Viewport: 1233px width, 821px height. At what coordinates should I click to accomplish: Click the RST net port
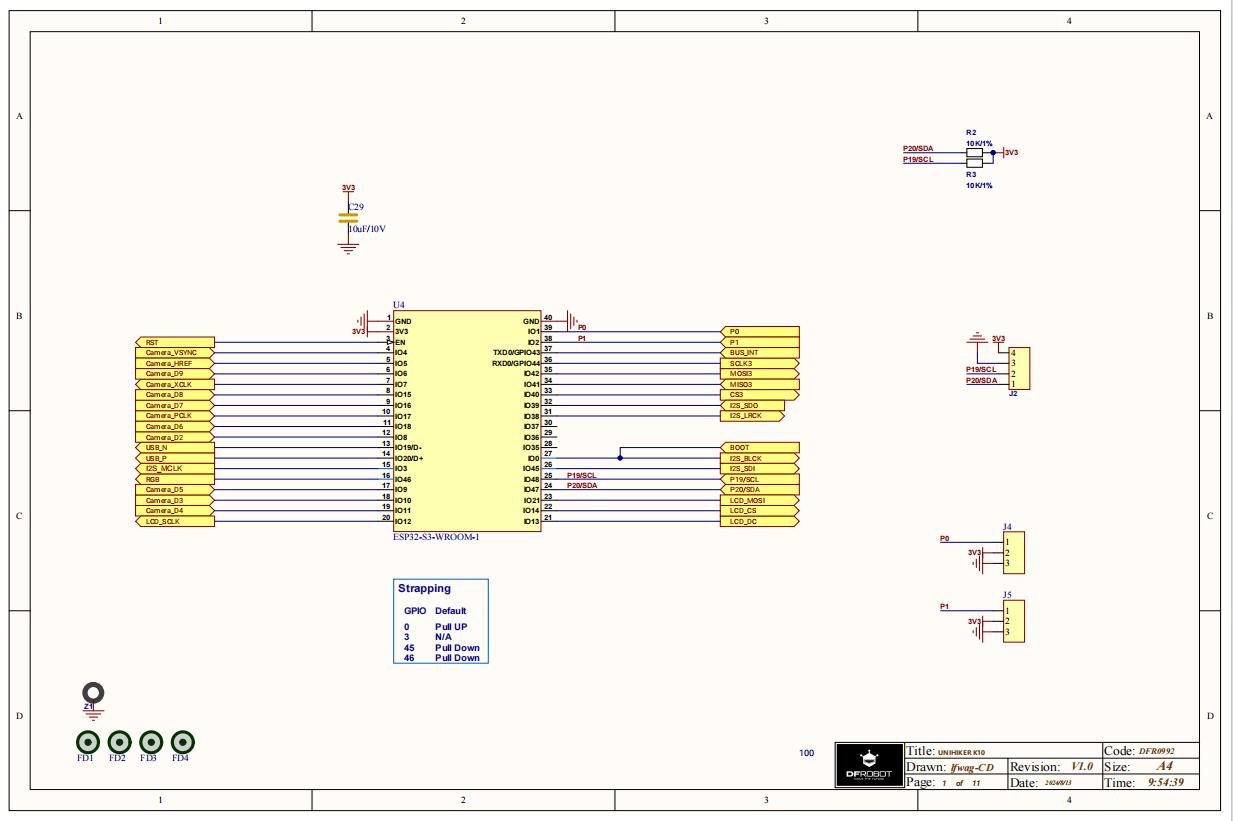174,342
